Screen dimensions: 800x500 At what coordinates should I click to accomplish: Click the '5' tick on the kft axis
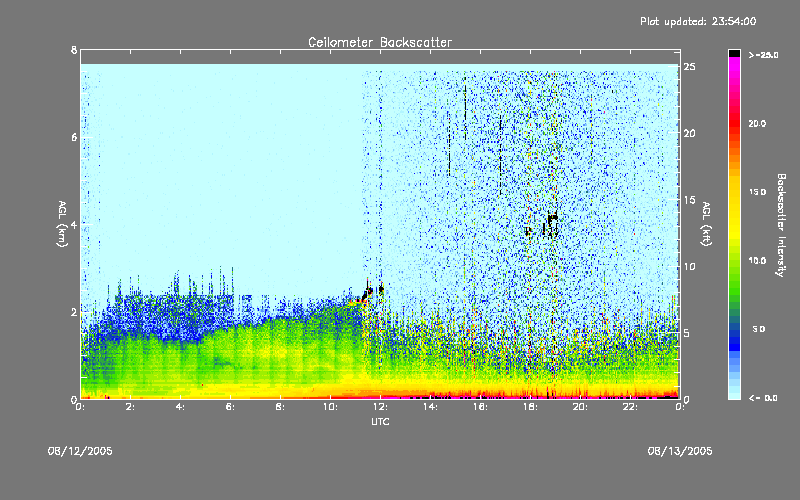coord(687,333)
